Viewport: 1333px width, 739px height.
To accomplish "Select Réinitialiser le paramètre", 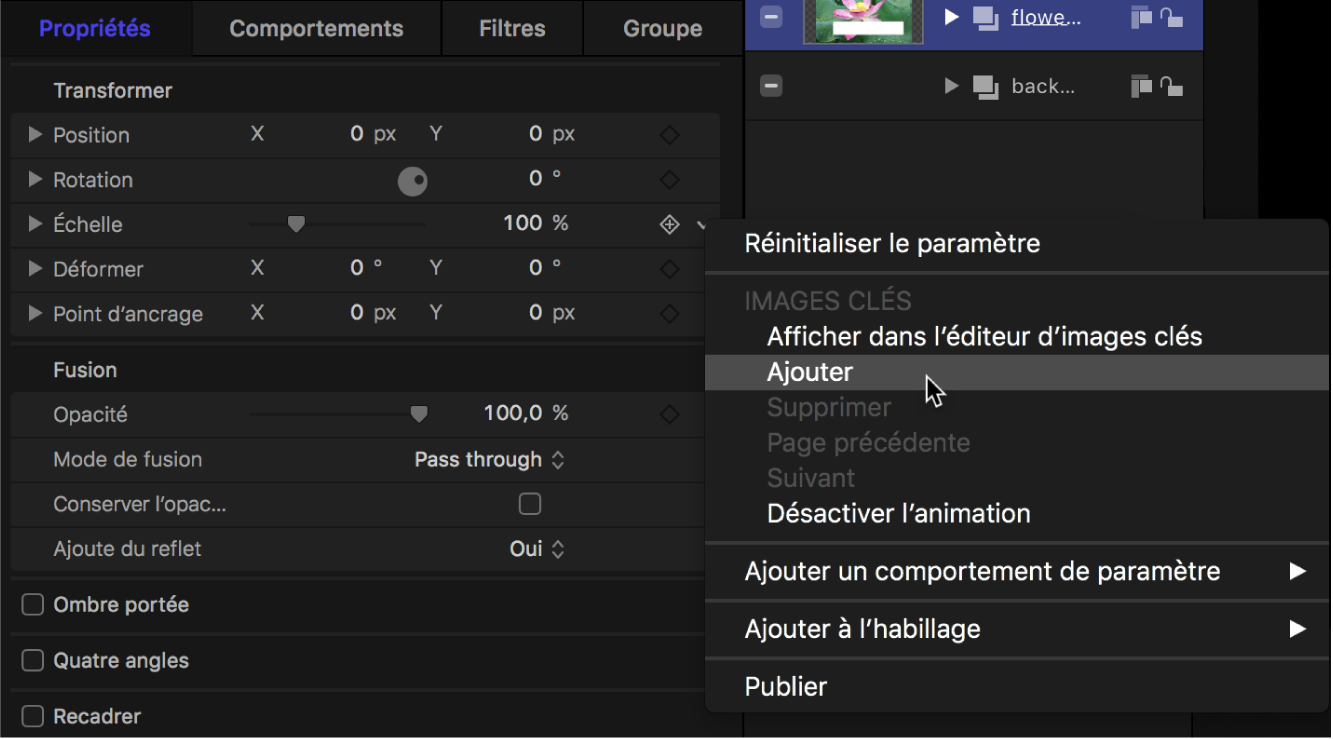I will click(890, 243).
